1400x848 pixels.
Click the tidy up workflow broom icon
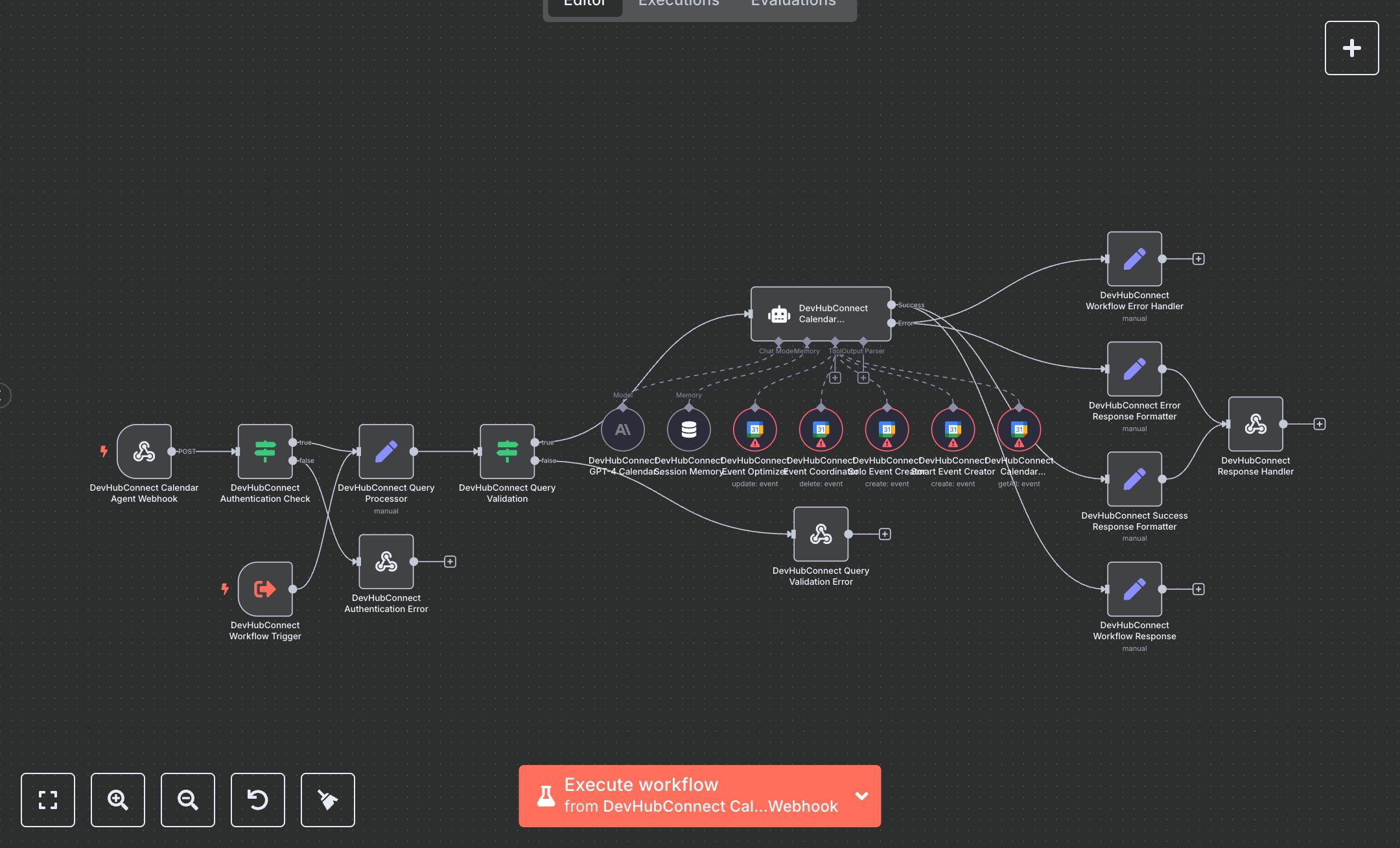click(328, 799)
